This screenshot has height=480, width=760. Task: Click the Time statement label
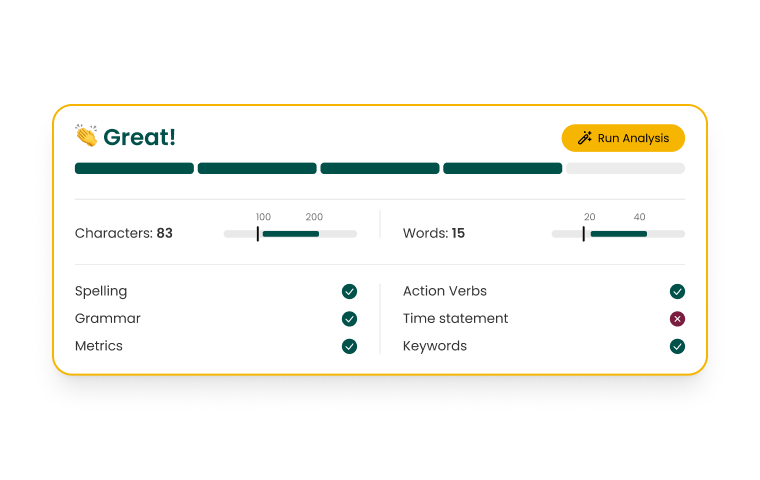coord(455,319)
